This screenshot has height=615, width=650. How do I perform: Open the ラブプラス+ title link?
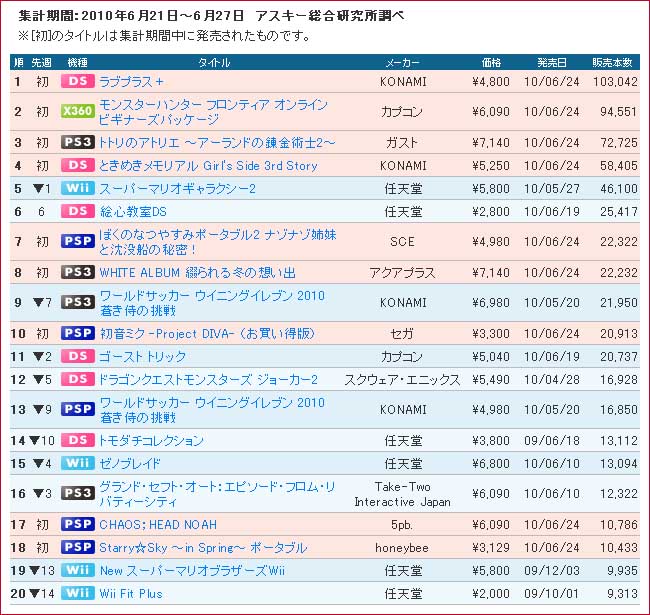pos(131,82)
